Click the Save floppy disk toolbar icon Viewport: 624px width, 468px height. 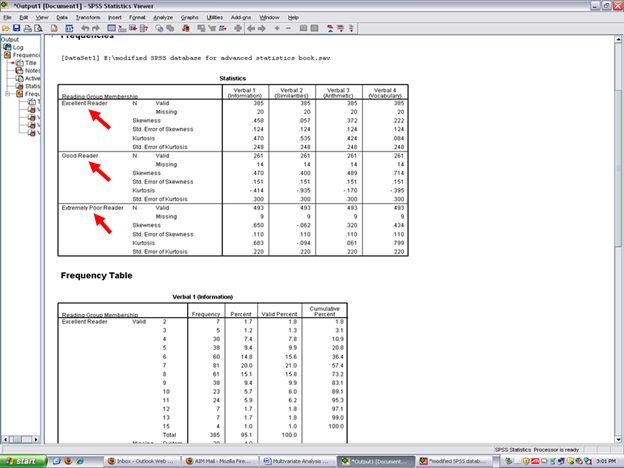click(x=17, y=28)
